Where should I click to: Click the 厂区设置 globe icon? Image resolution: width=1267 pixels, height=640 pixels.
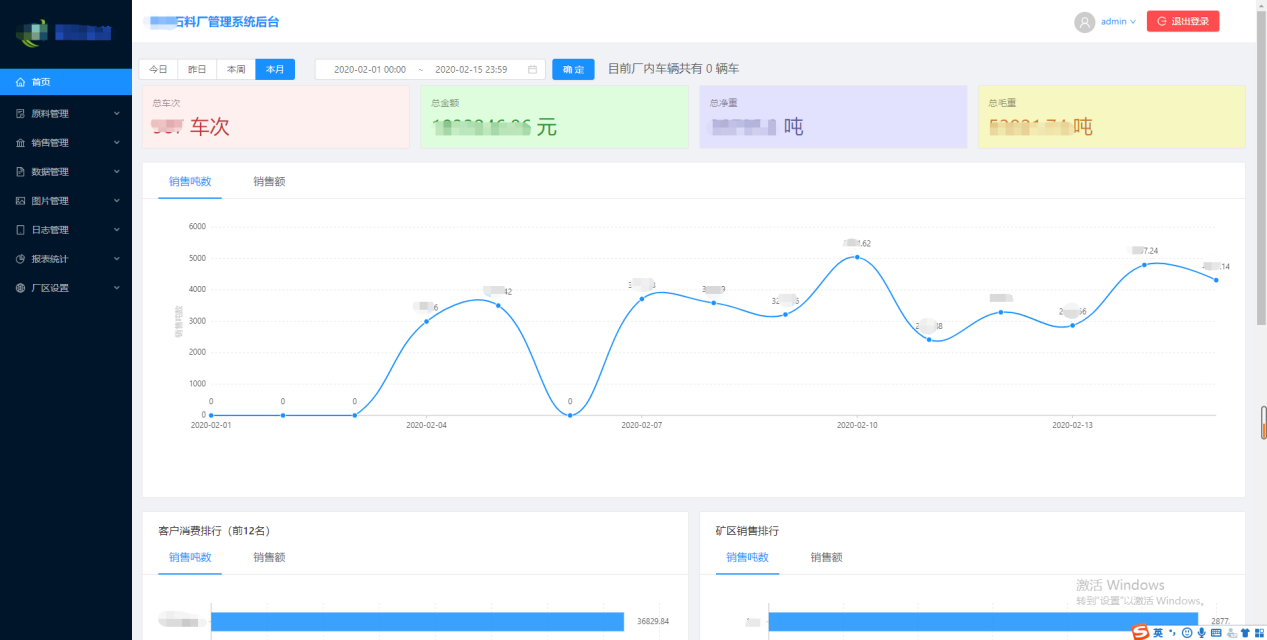pyautogui.click(x=21, y=288)
